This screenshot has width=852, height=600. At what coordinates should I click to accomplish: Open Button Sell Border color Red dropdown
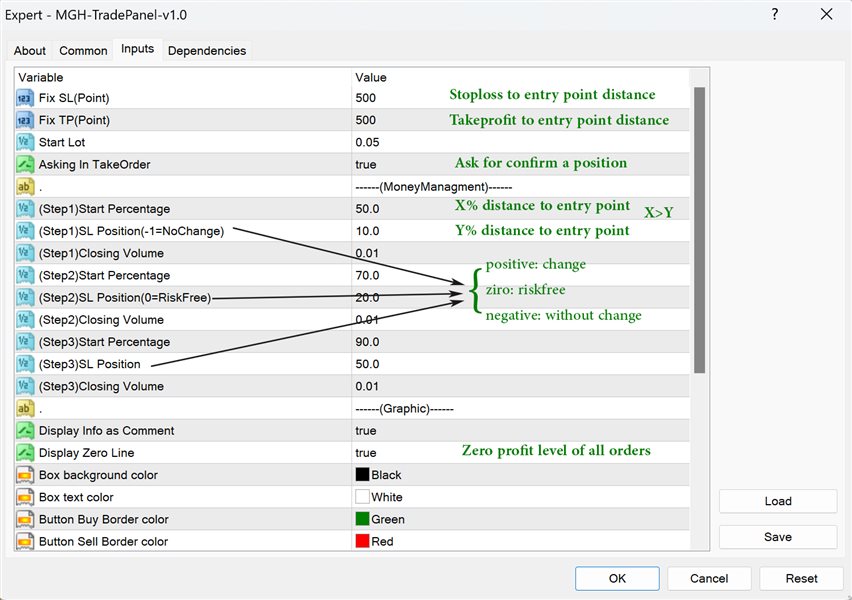tap(382, 541)
